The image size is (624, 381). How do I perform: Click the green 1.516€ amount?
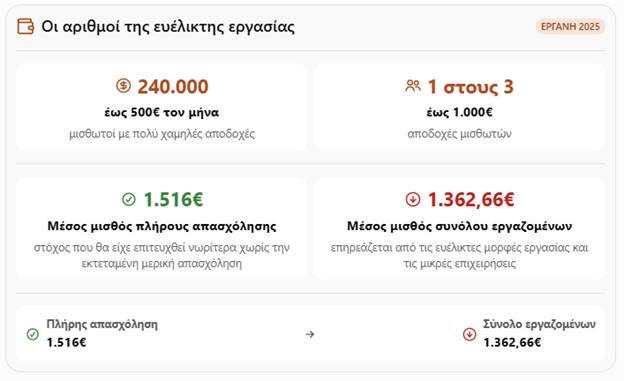click(x=173, y=199)
